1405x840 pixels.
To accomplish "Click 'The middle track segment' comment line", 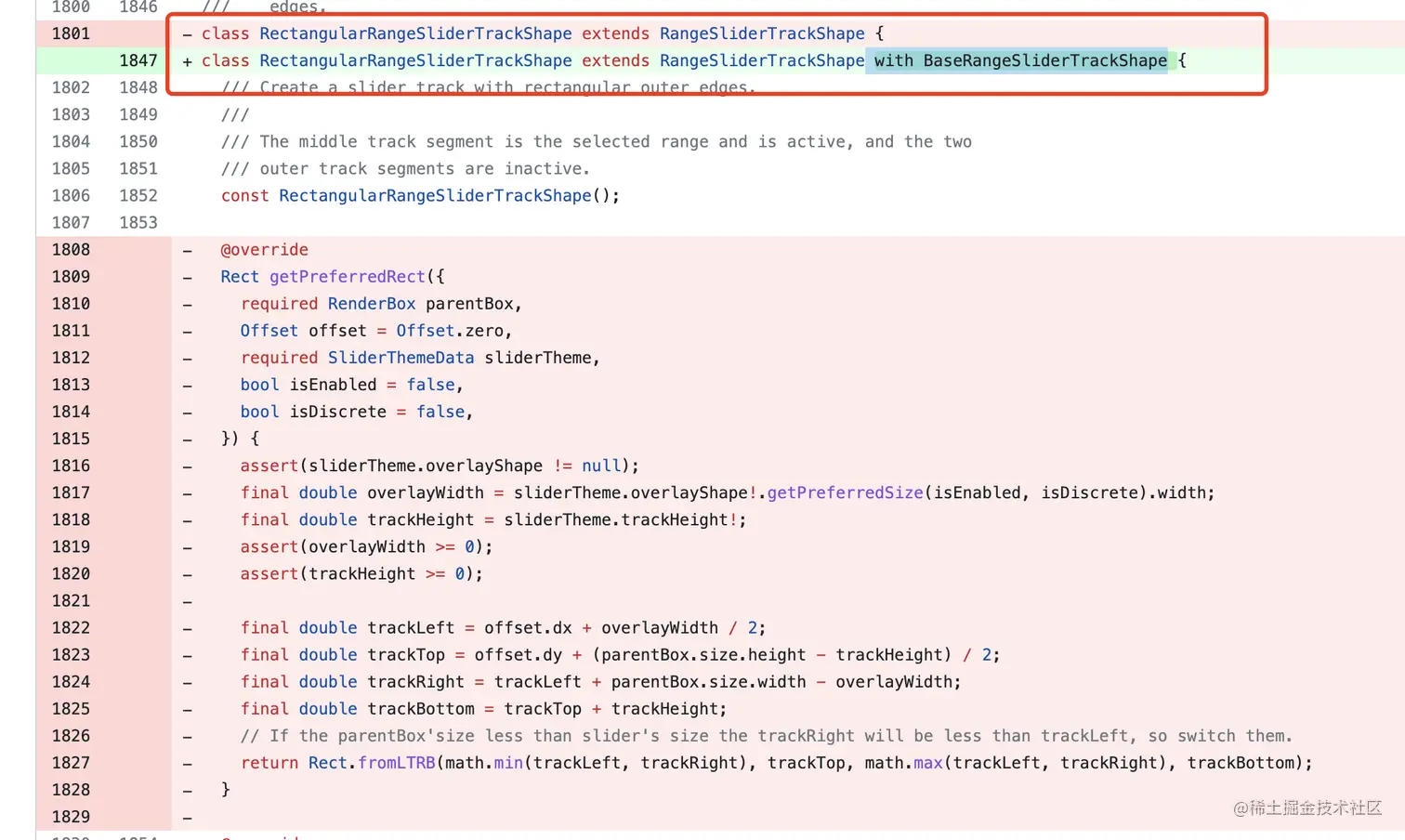I will 597,141.
